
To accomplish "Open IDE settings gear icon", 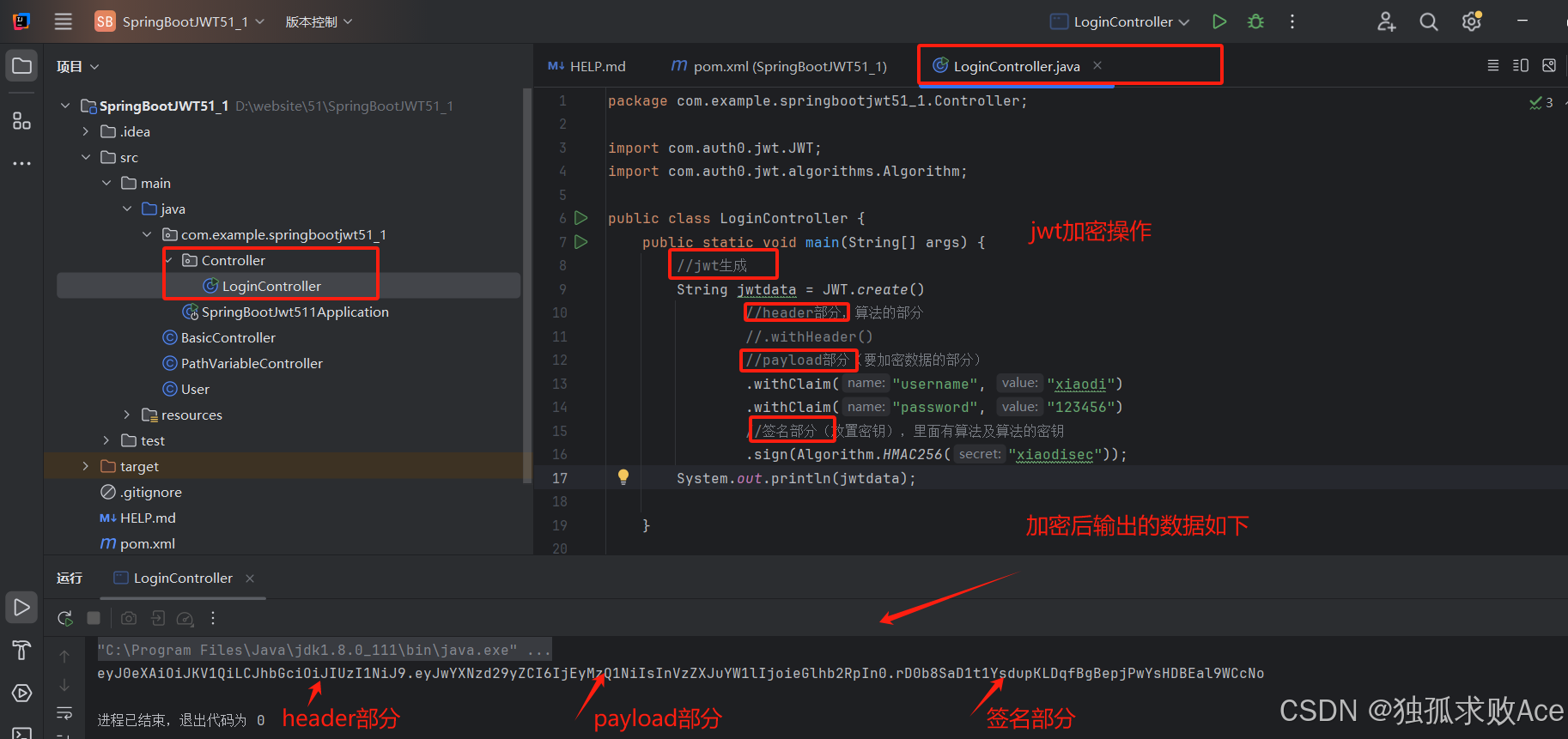I will [x=1472, y=21].
